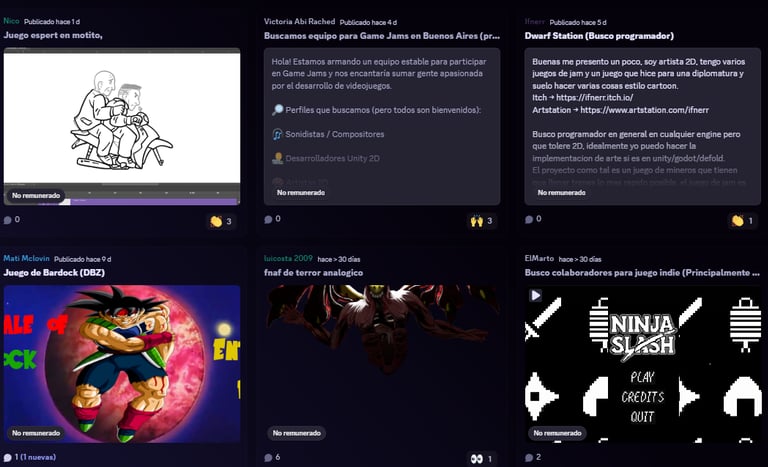
Task: Open Buscamos equipo para Game Jams post
Action: tap(382, 36)
